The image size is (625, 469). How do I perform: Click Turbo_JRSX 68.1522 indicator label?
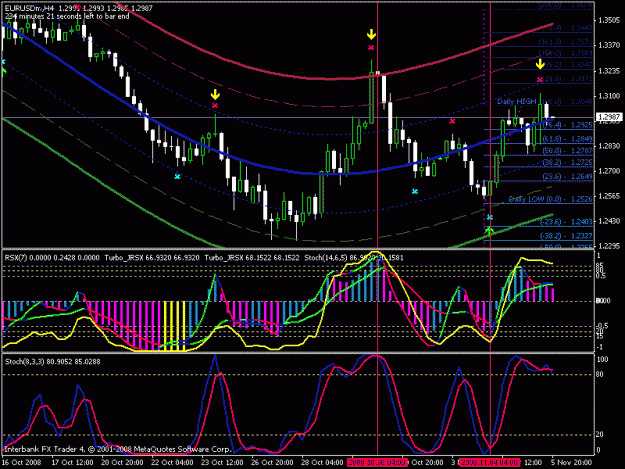pyautogui.click(x=252, y=258)
